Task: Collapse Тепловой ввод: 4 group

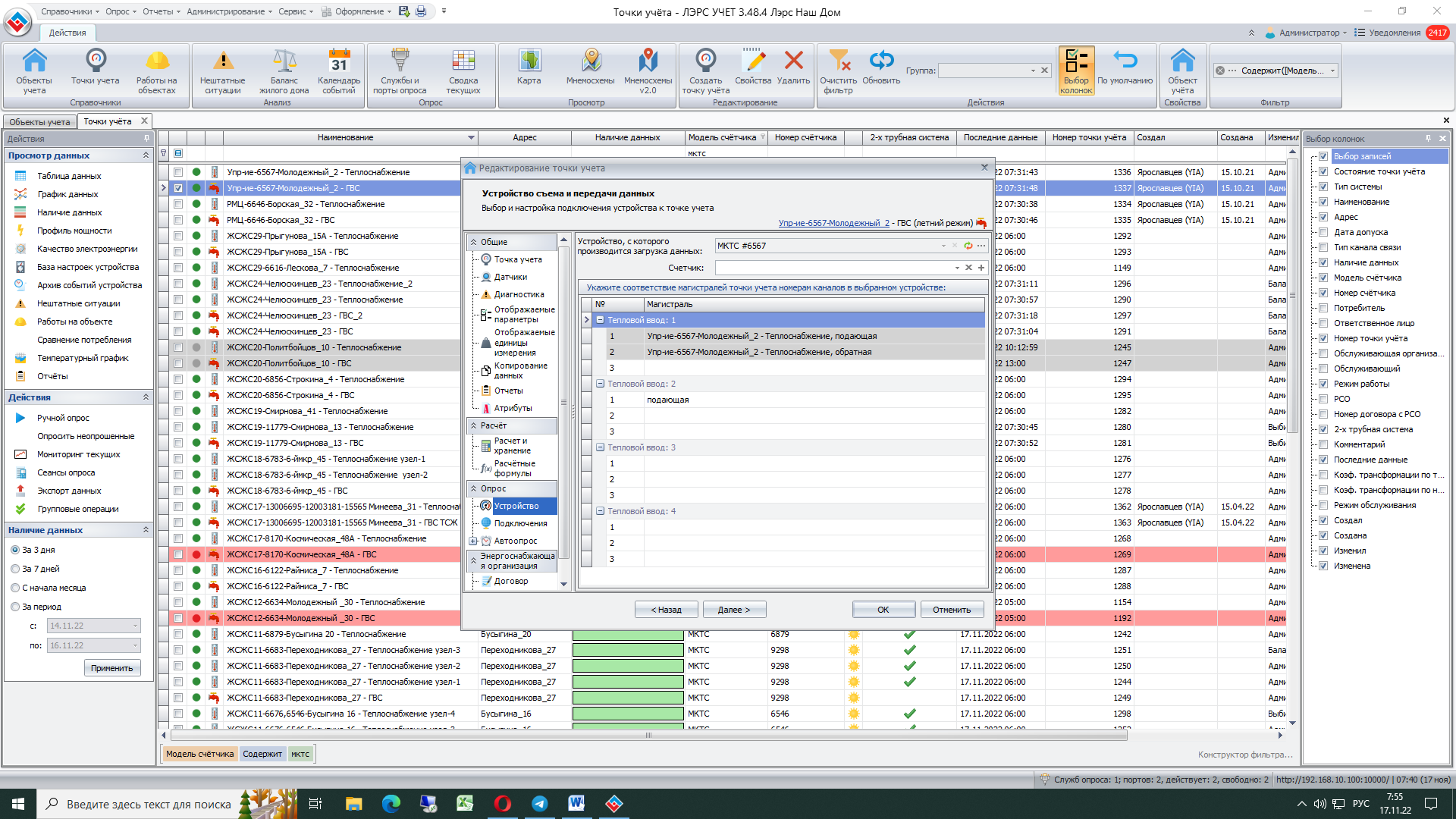Action: coord(600,511)
